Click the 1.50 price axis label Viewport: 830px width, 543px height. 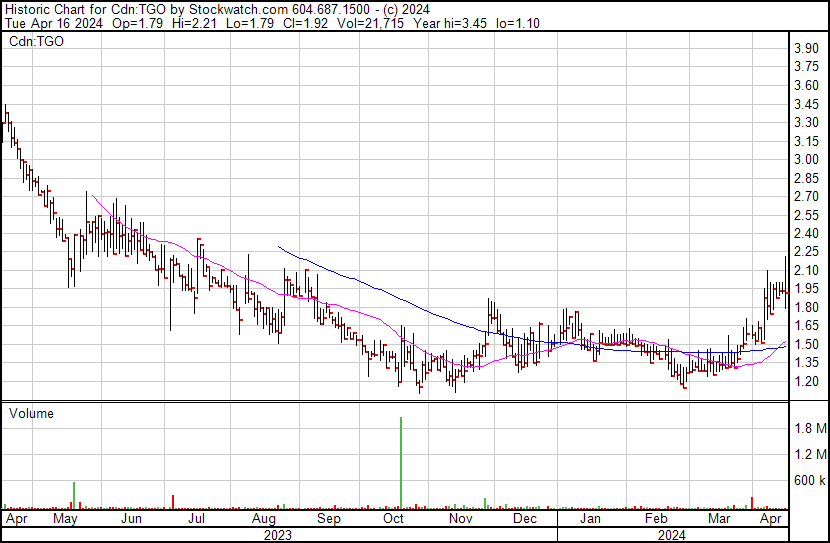pos(806,344)
